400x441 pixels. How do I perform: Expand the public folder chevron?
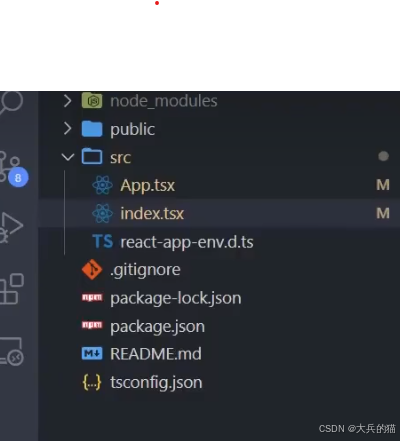pos(68,129)
